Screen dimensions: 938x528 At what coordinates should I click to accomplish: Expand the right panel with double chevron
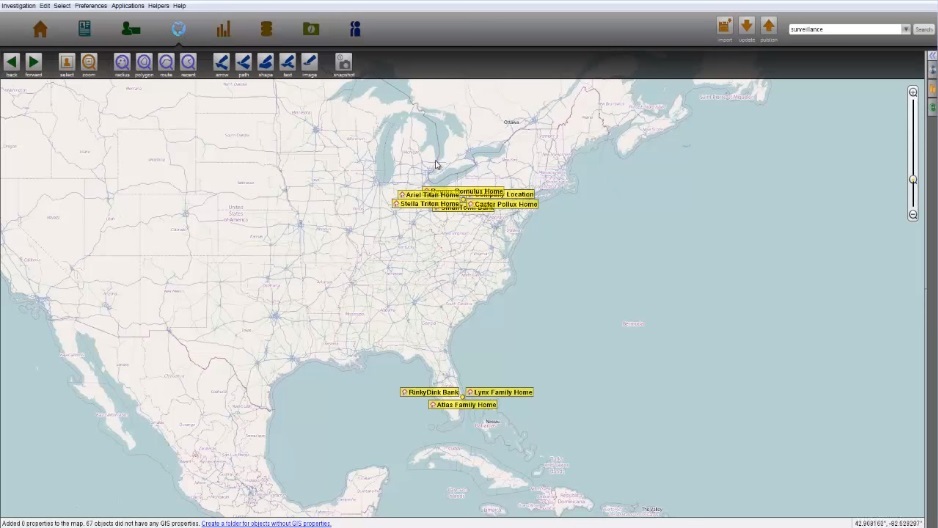(933, 56)
